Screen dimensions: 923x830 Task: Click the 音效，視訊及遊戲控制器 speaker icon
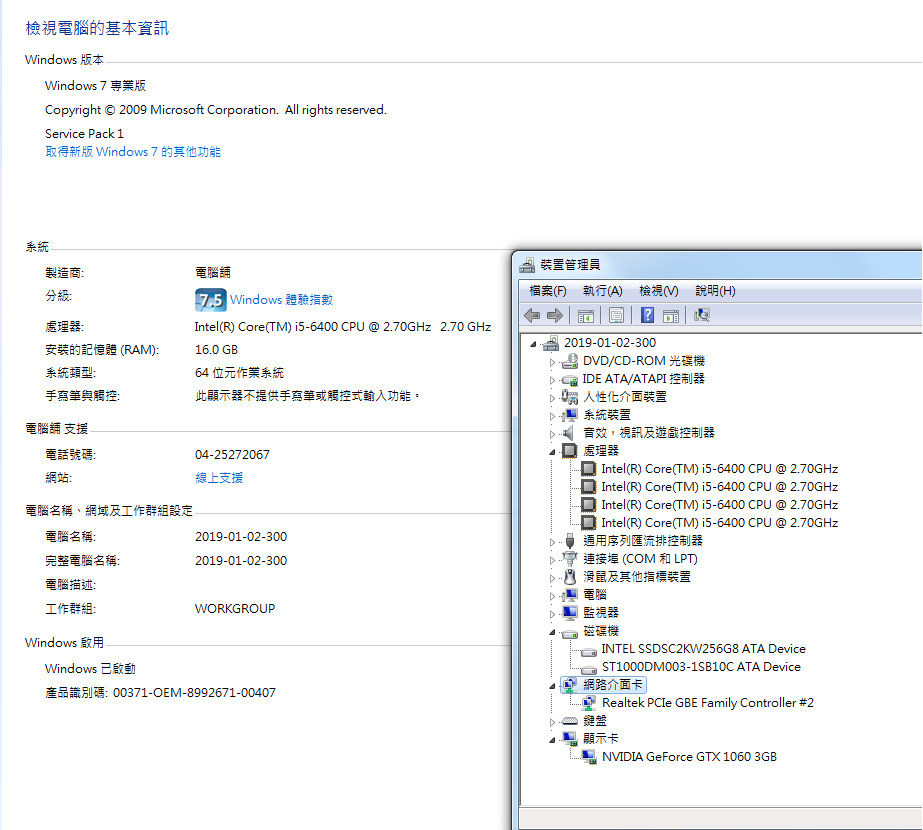click(569, 433)
